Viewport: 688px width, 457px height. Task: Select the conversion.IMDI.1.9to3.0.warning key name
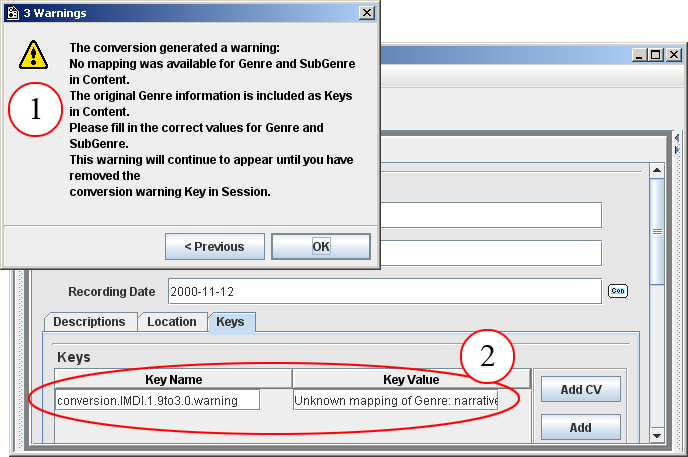coord(158,400)
